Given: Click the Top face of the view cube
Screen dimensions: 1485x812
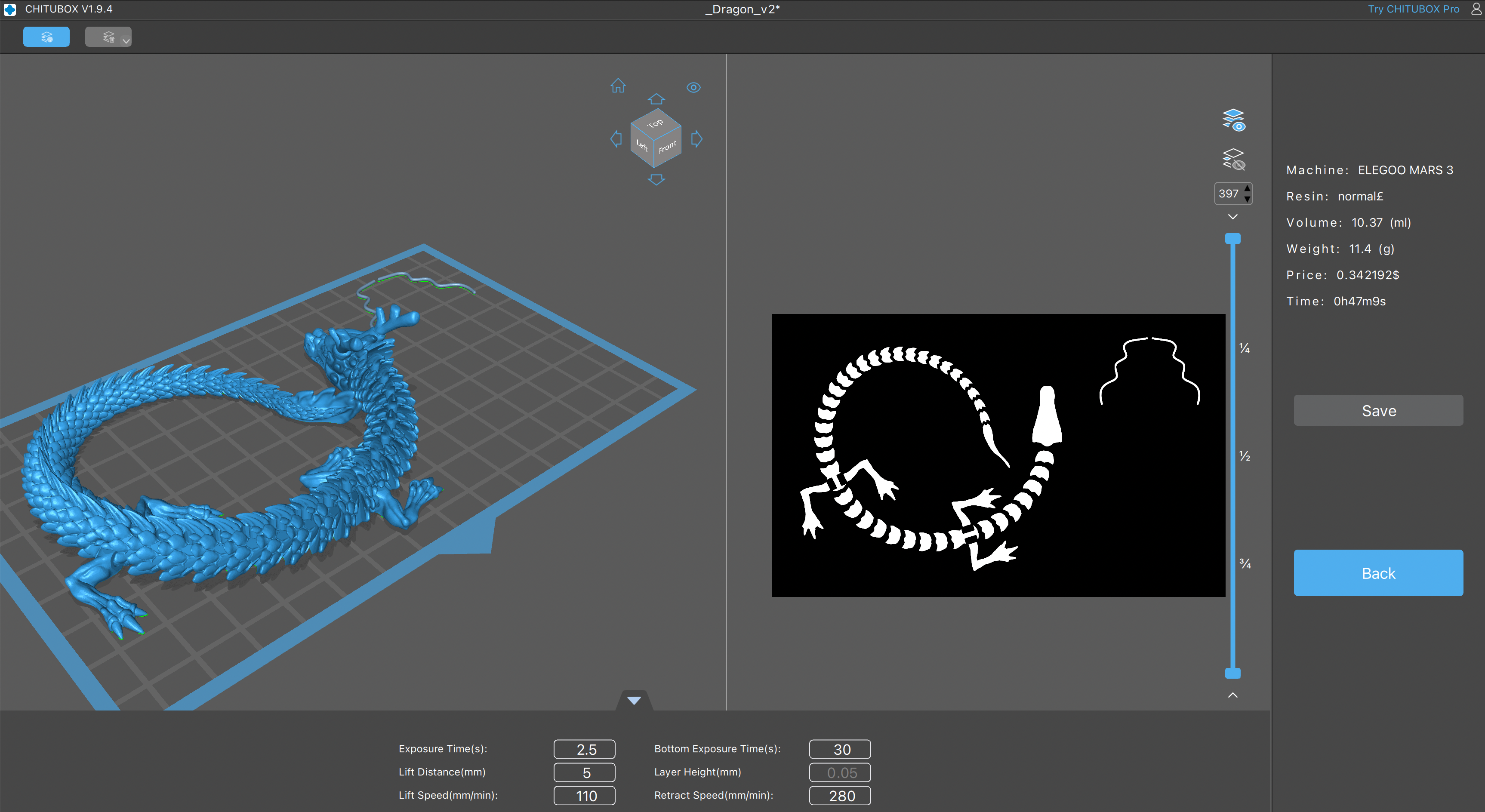Looking at the screenshot, I should [656, 123].
